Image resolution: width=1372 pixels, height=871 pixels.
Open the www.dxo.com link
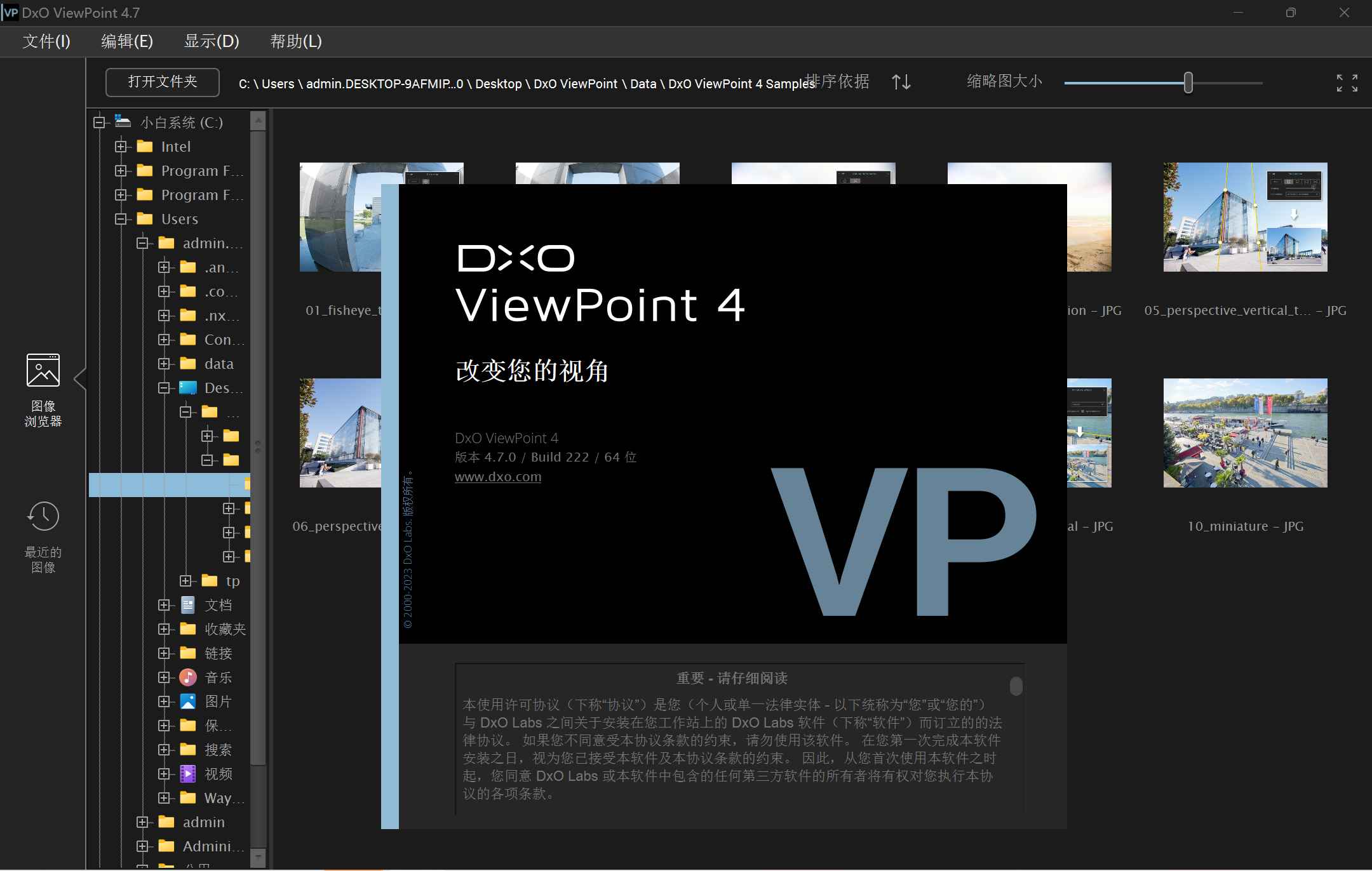498,477
